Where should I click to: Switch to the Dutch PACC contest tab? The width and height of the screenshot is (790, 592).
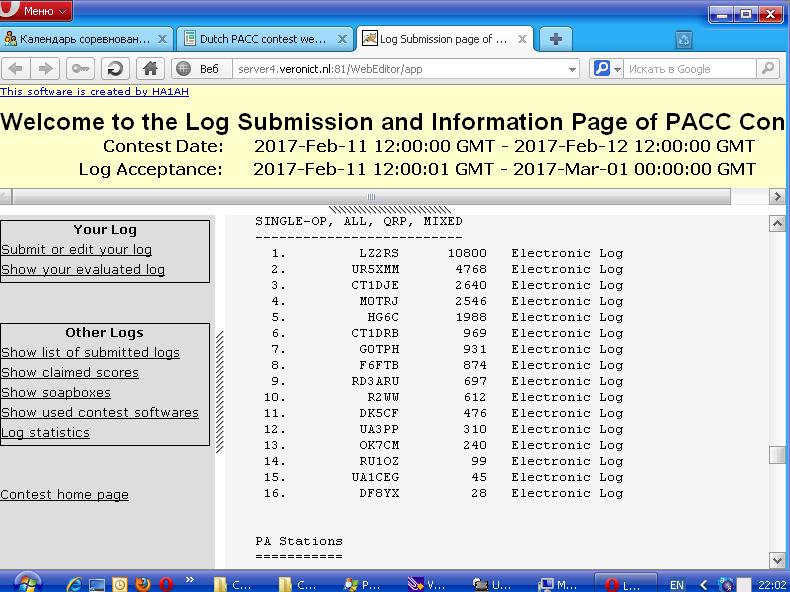tap(263, 39)
